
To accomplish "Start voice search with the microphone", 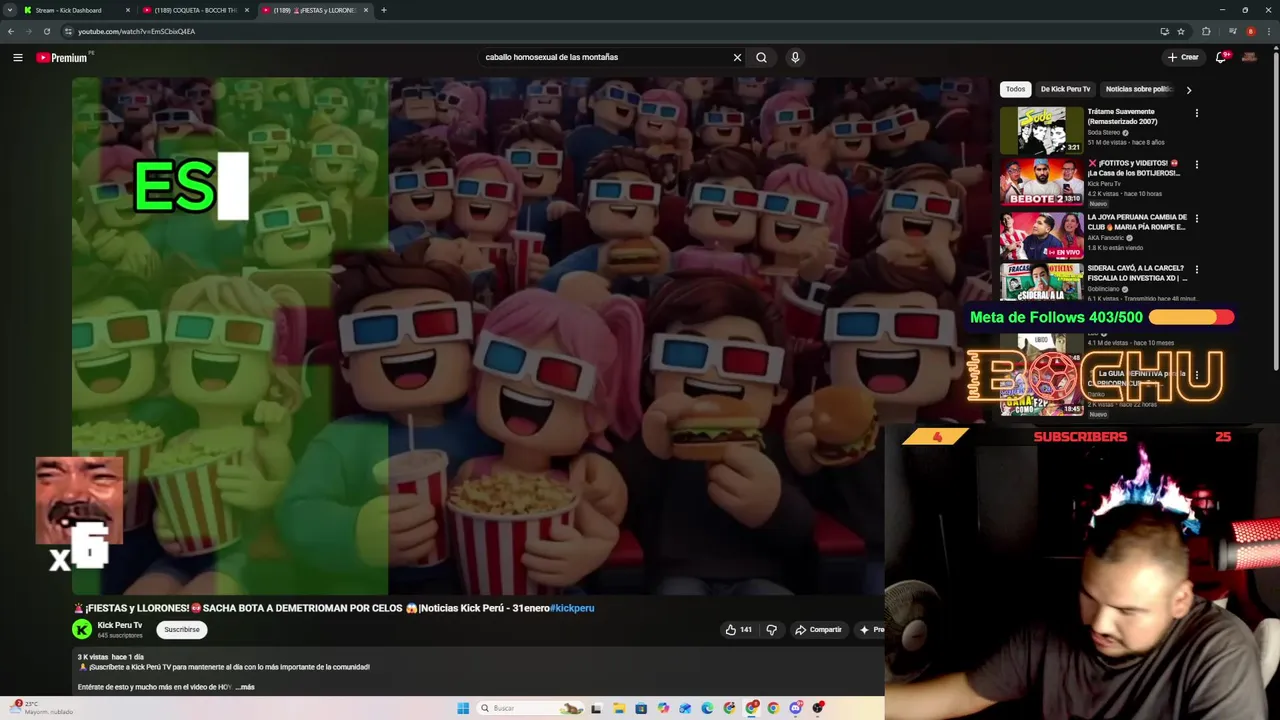I will click(x=795, y=57).
